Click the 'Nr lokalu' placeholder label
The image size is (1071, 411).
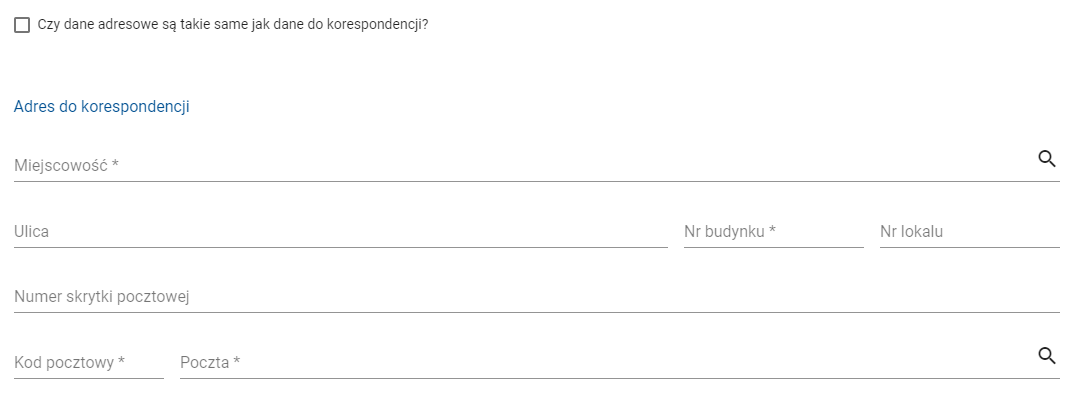(912, 232)
